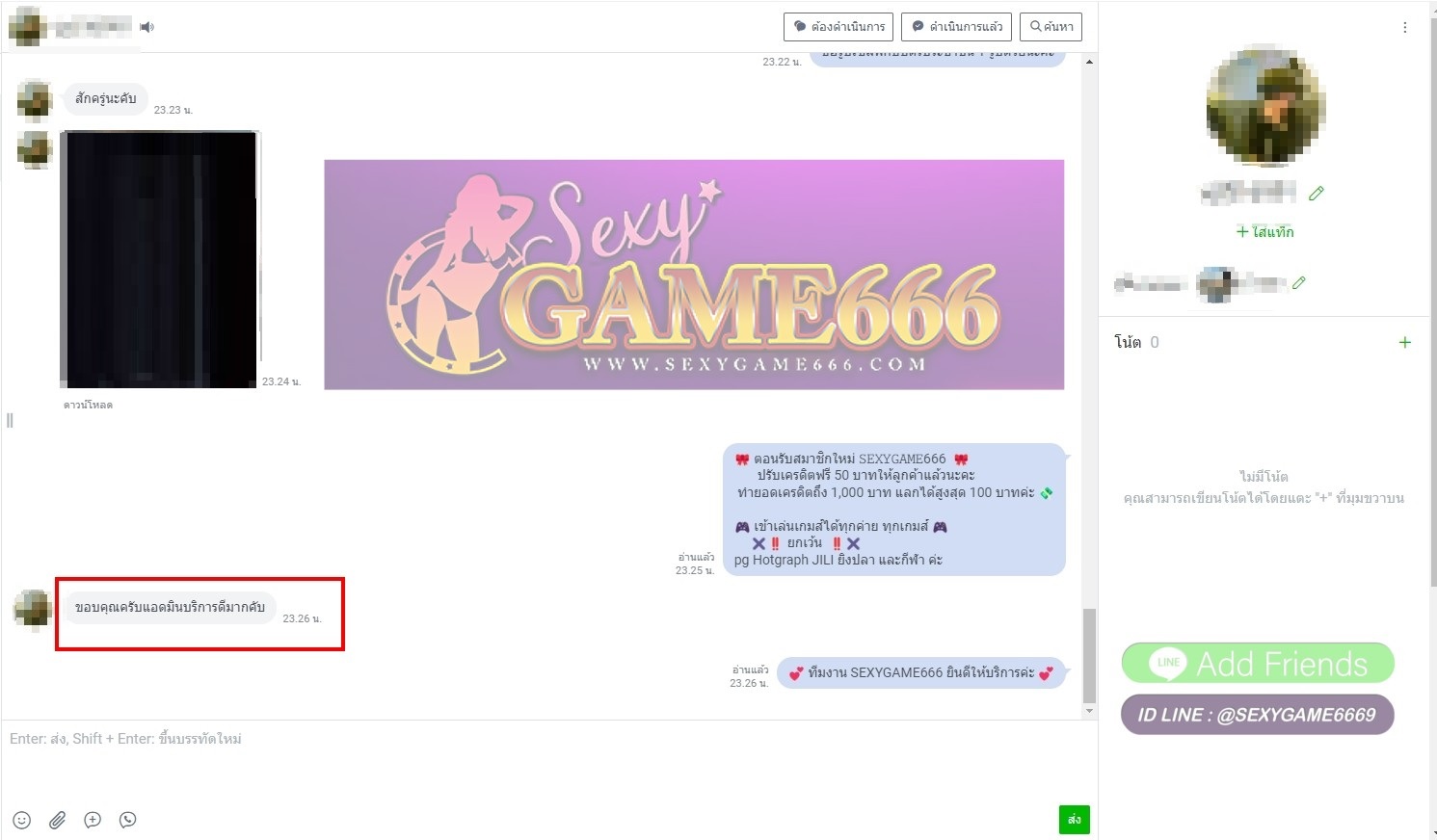Click the ใส่แท็ก add tag link

(1264, 232)
